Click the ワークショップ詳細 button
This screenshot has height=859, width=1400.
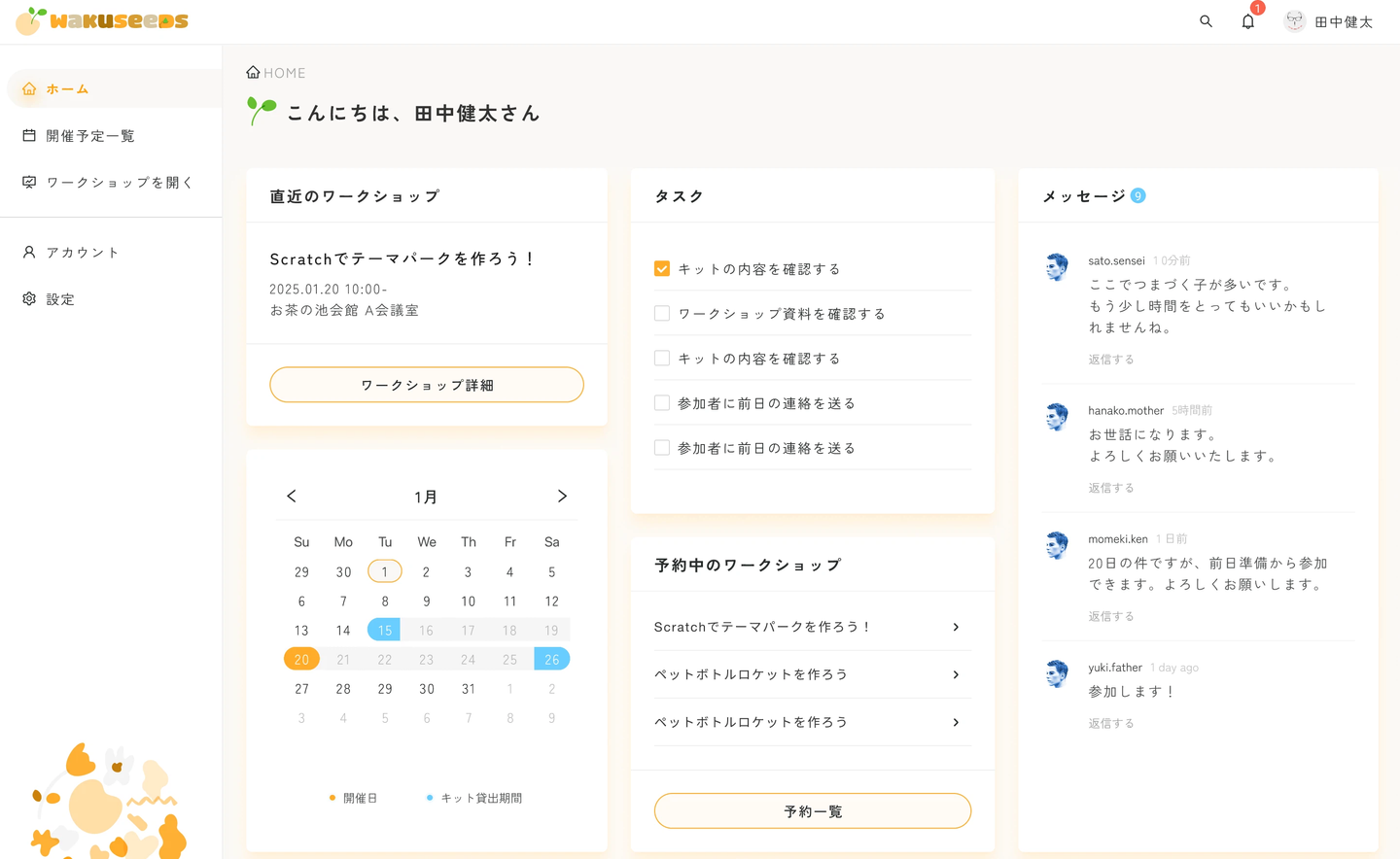tap(427, 385)
